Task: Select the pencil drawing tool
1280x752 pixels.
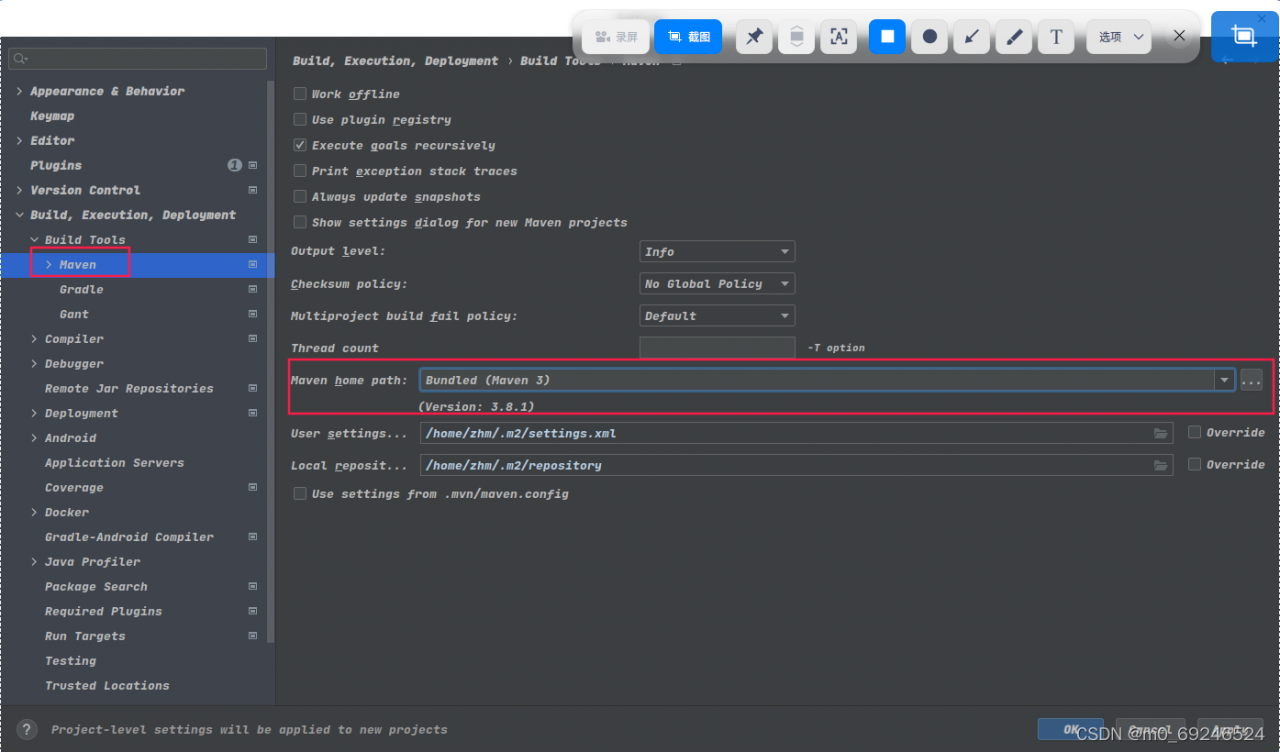Action: 1014,37
